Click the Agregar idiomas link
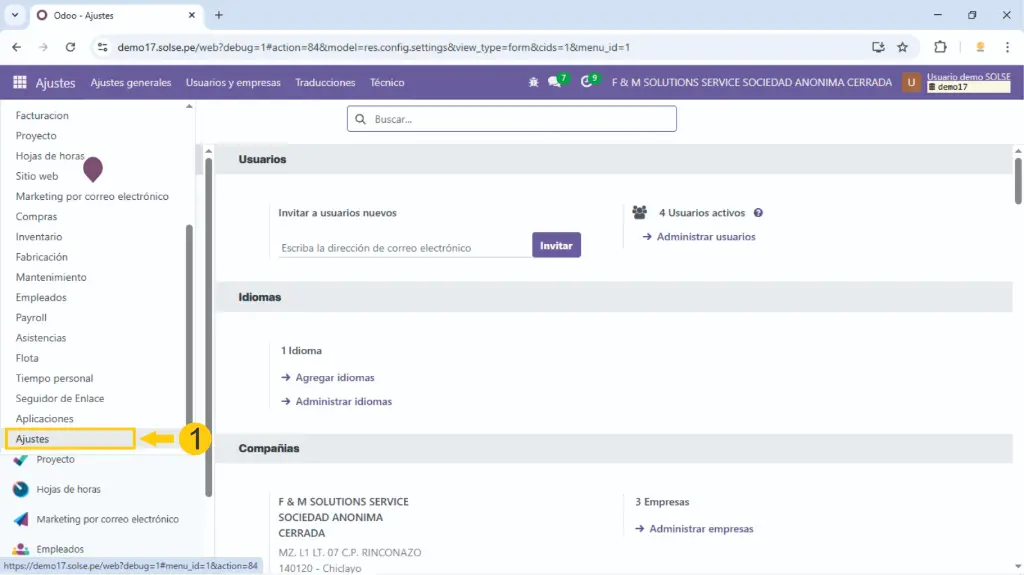1024x575 pixels. (x=334, y=378)
